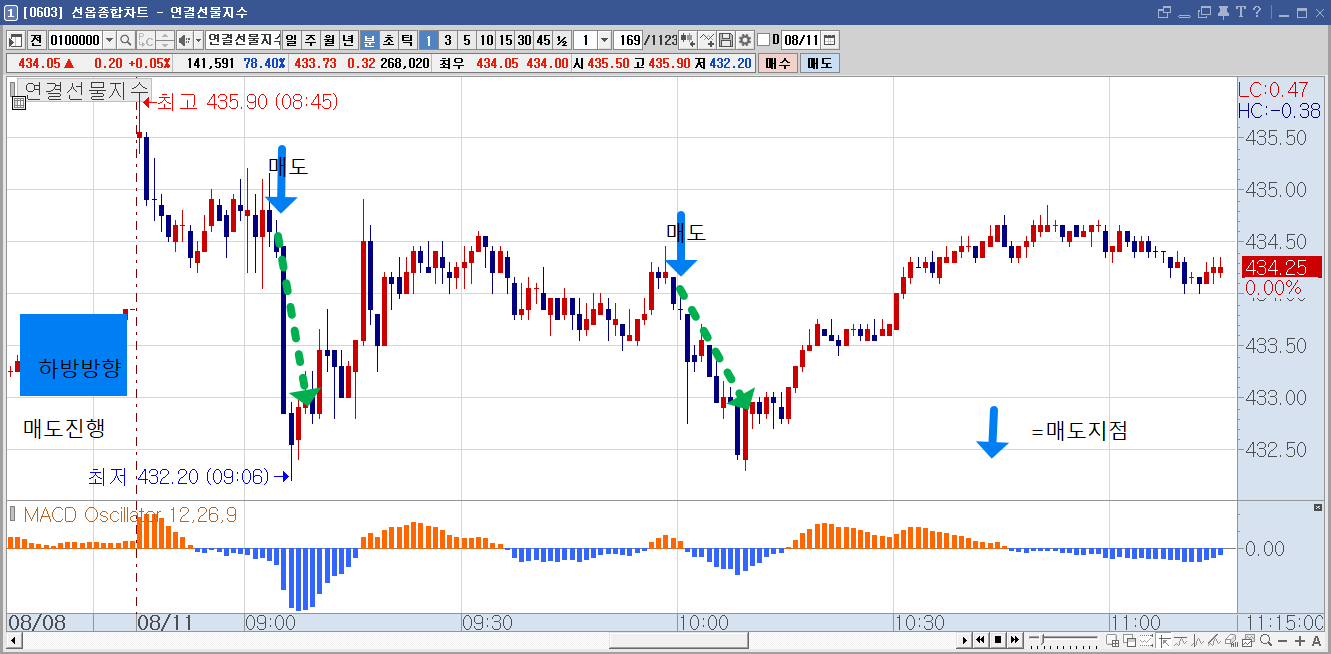Click the horizontal scrollbar thumb below chart
The height and width of the screenshot is (654, 1331).
click(677, 641)
